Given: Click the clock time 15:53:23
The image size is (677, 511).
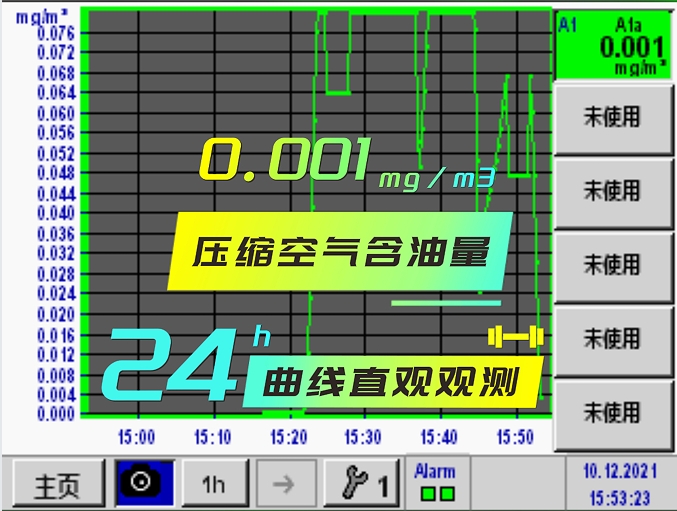Looking at the screenshot, I should click(620, 498).
